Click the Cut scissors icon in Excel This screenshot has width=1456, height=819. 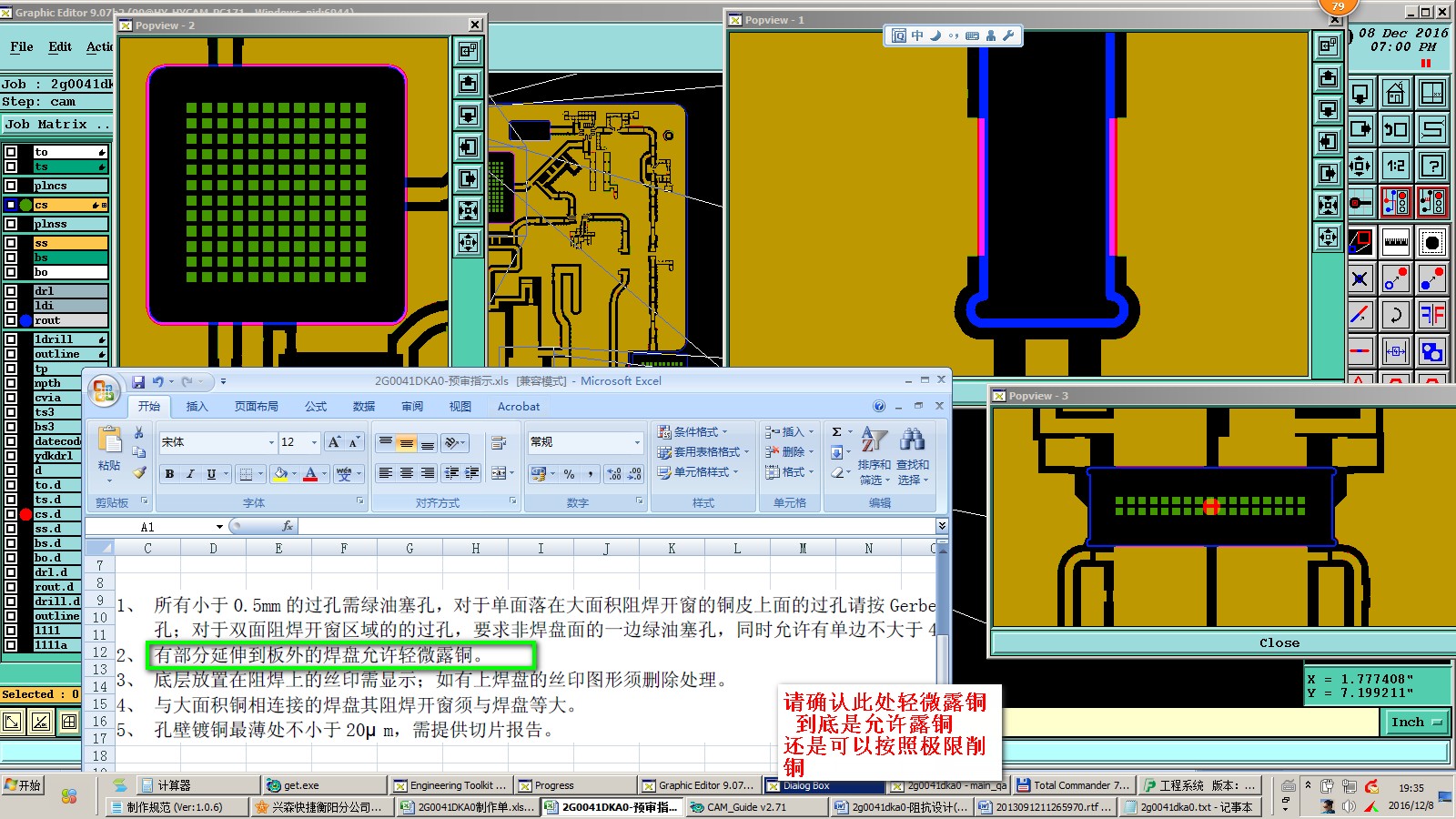point(139,432)
